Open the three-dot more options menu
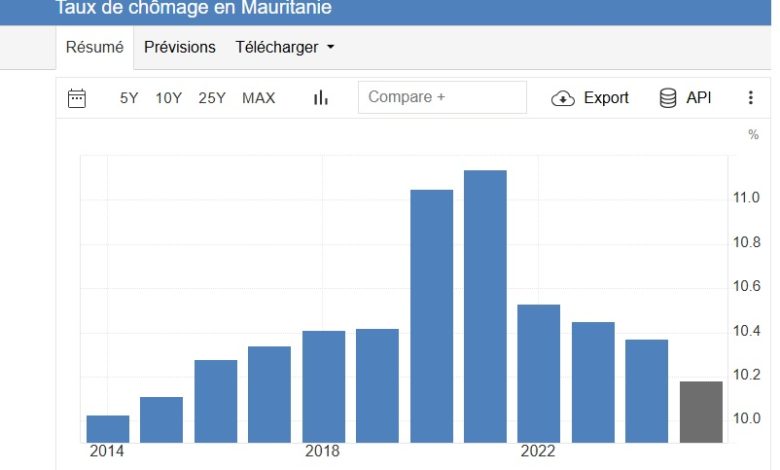This screenshot has width=780, height=470. [750, 98]
